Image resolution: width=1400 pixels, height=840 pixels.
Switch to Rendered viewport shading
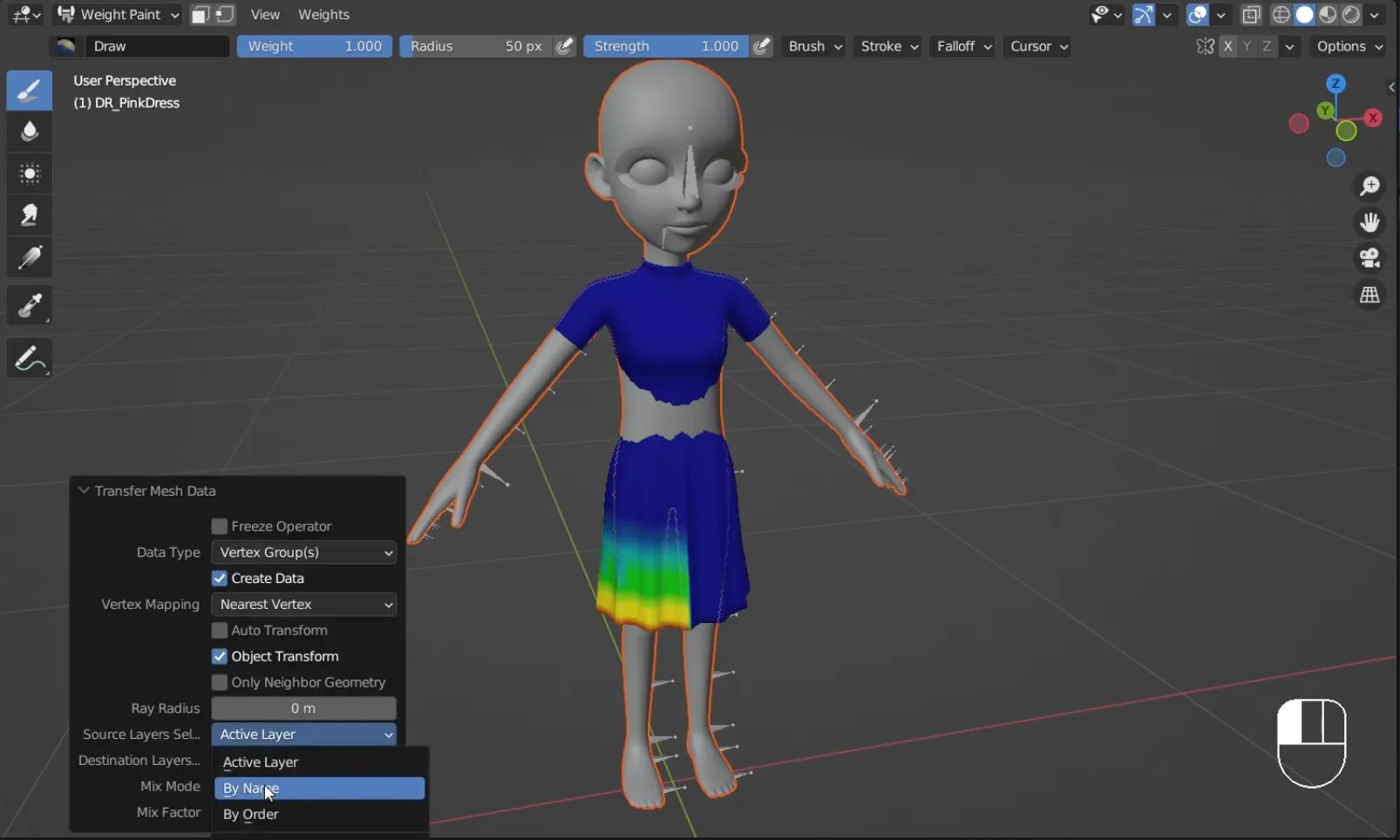[x=1351, y=15]
